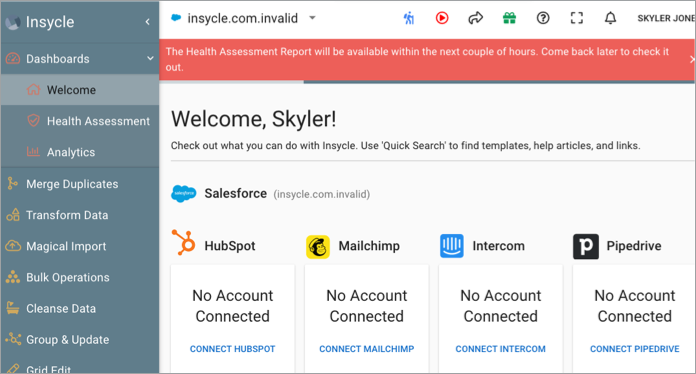Click the walkthrough guide walking-person icon
The width and height of the screenshot is (696, 374).
click(x=409, y=18)
